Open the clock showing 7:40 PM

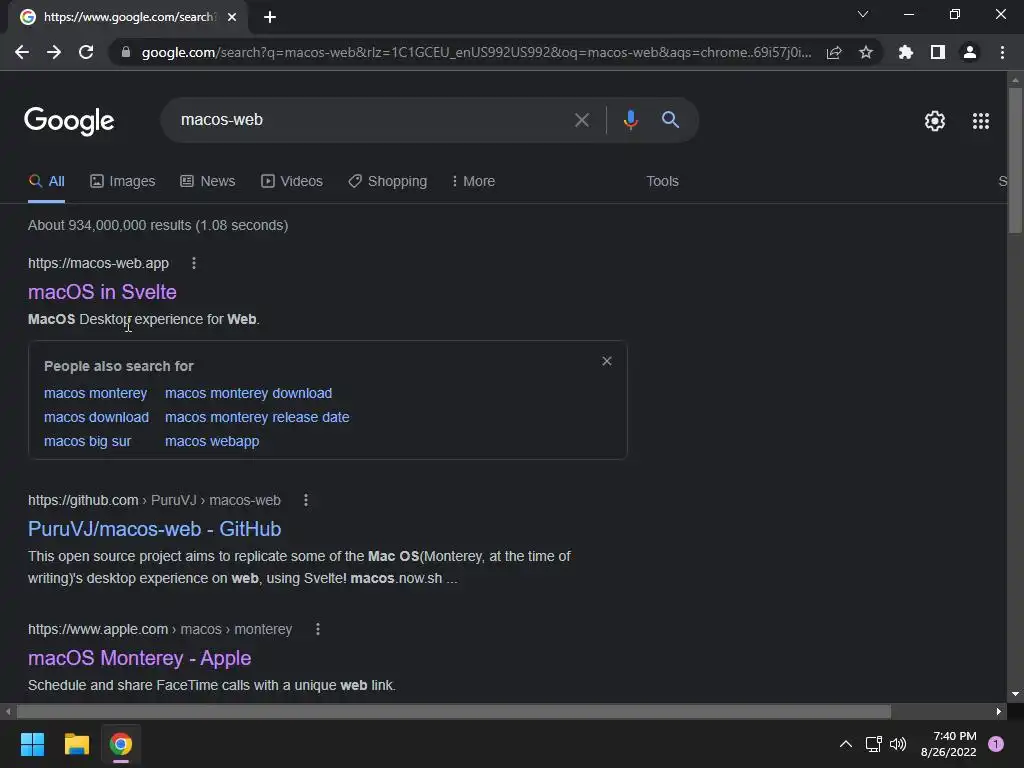[x=948, y=744]
